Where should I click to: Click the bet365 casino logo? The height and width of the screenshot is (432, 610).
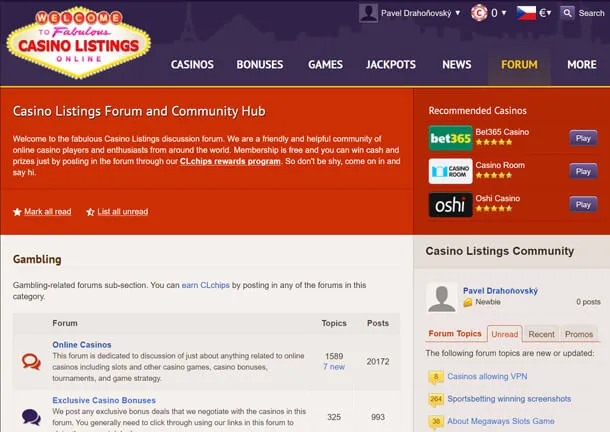[450, 138]
